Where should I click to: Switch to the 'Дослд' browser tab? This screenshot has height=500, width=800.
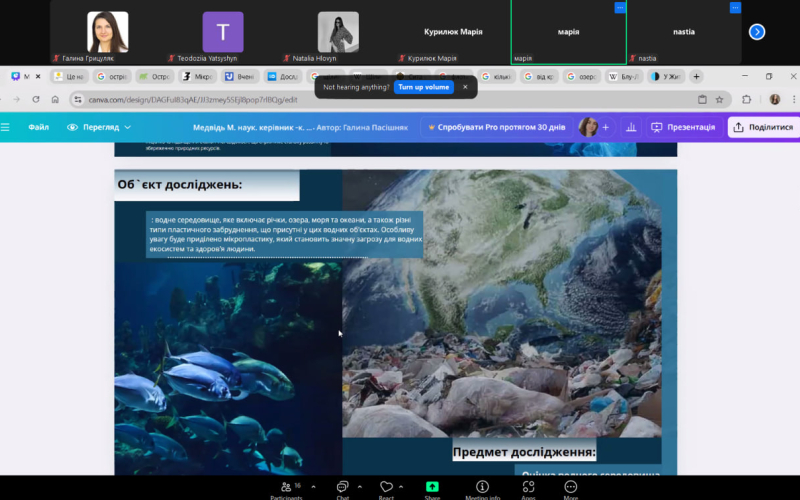pos(283,77)
